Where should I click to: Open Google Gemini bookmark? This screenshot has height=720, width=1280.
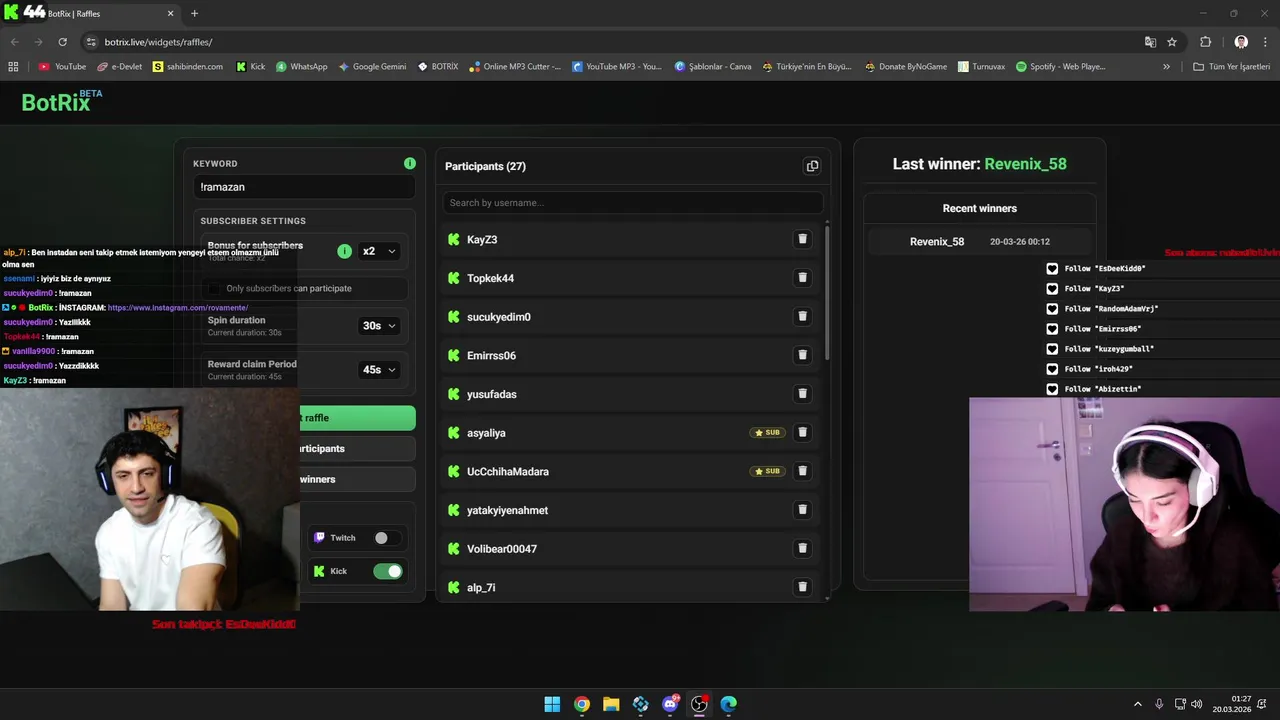click(372, 67)
